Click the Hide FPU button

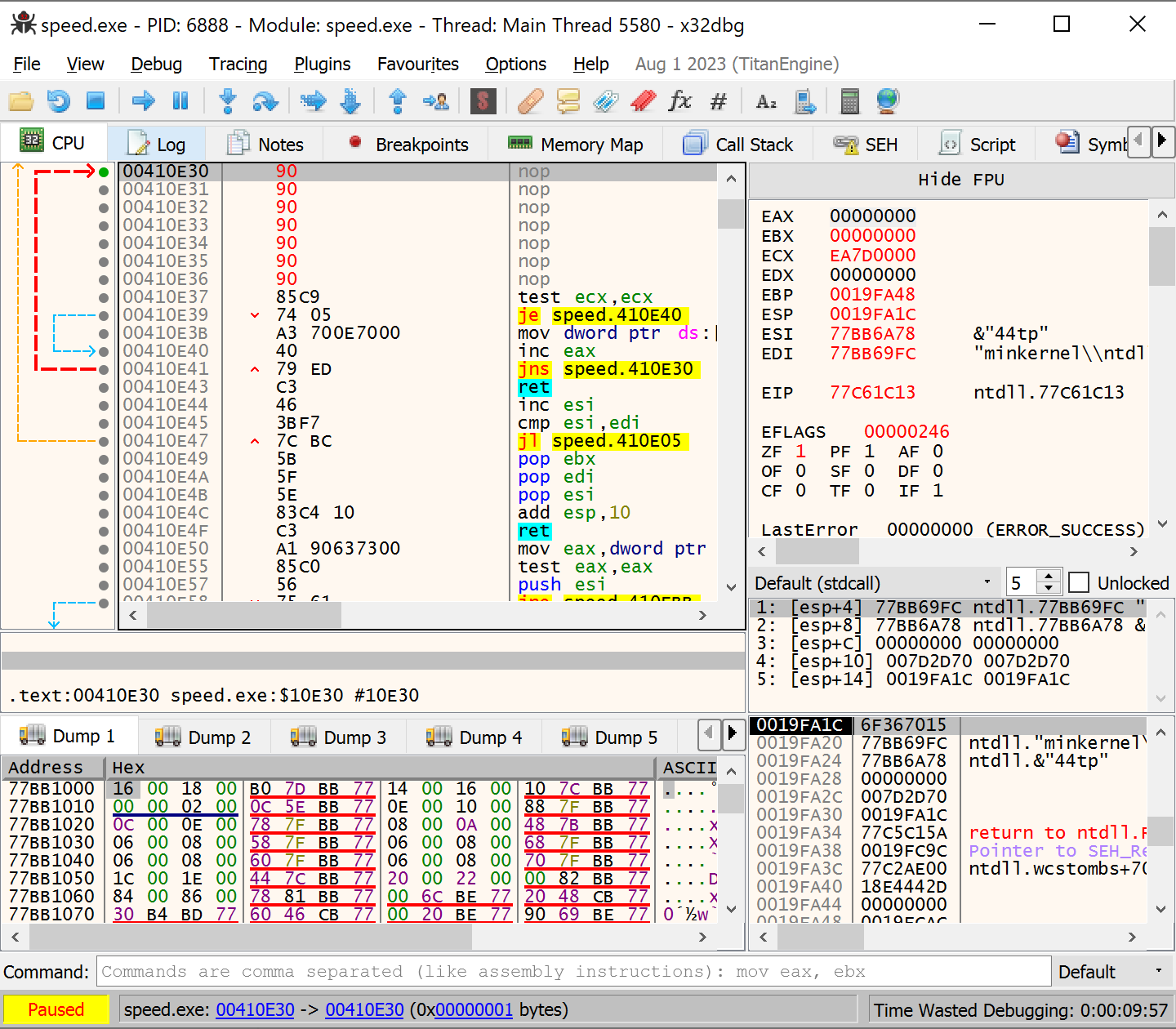(960, 180)
